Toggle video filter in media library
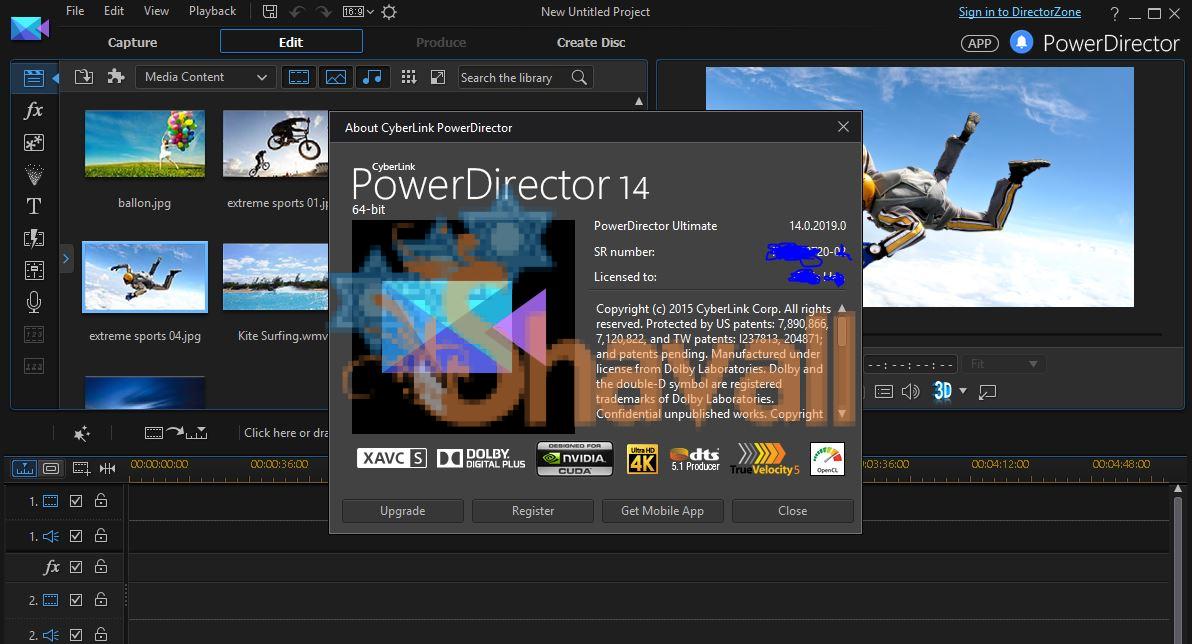1192x644 pixels. [x=299, y=77]
